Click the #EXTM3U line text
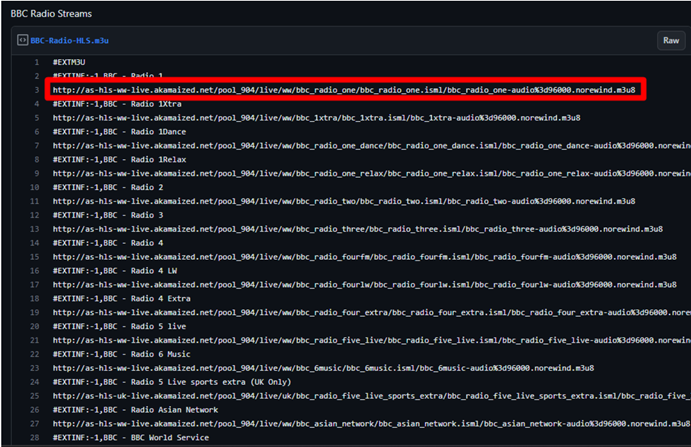Viewport: 691px width, 447px height. [x=69, y=62]
